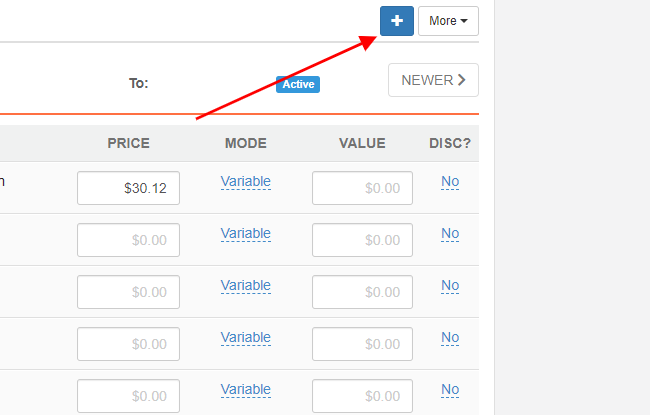Screen dimensions: 650x415
Task: Open the More dropdown menu
Action: pos(448,21)
